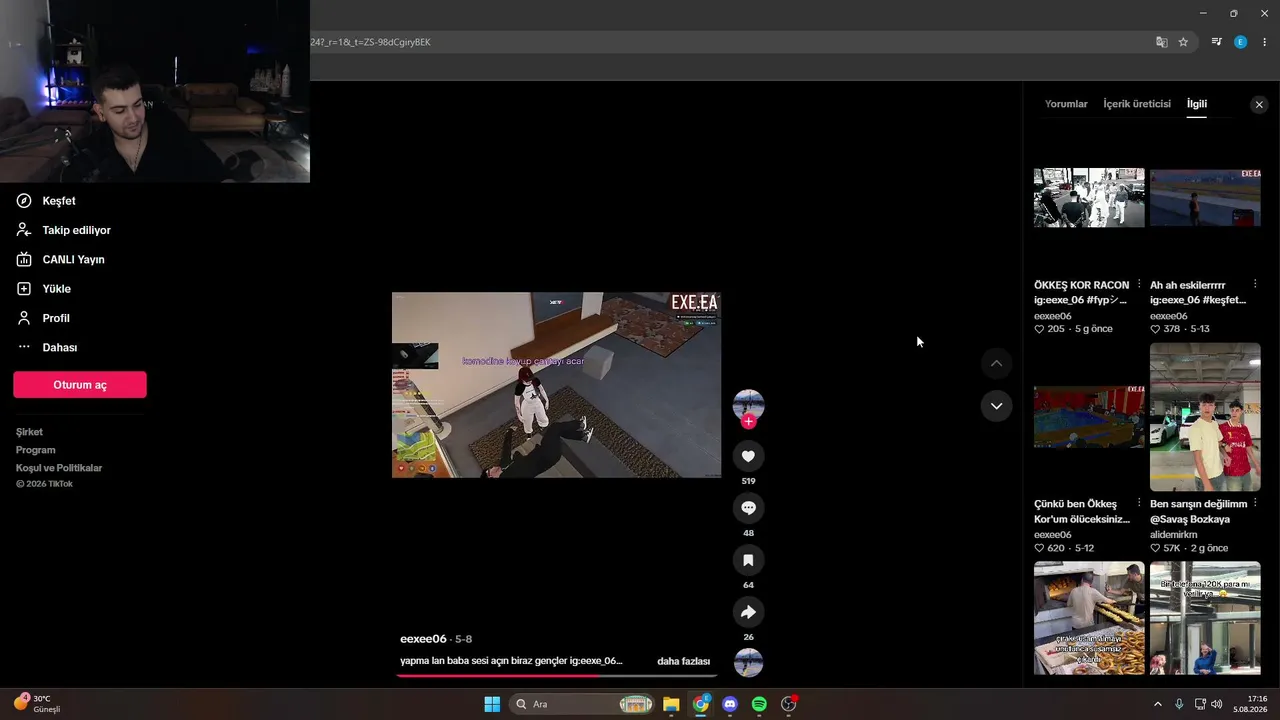Expand Dahası menu in sidebar
The height and width of the screenshot is (720, 1280).
tap(46, 347)
